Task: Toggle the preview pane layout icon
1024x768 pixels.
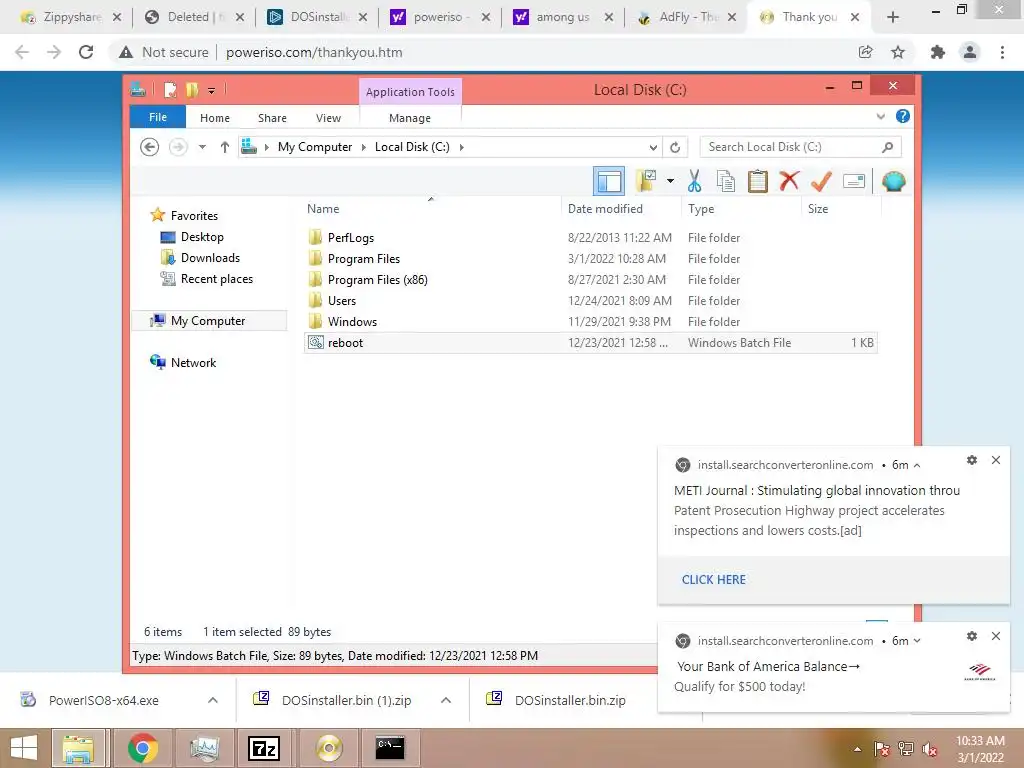Action: click(x=609, y=181)
